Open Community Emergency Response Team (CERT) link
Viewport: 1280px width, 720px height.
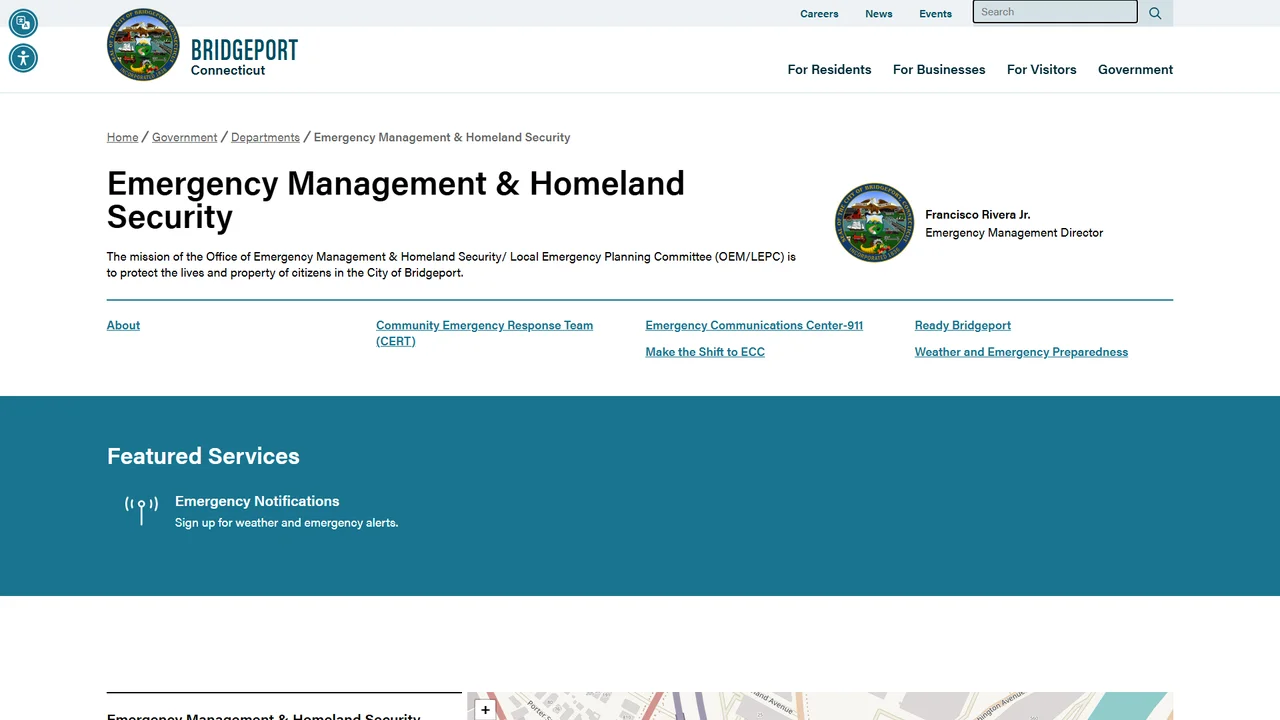click(x=484, y=333)
